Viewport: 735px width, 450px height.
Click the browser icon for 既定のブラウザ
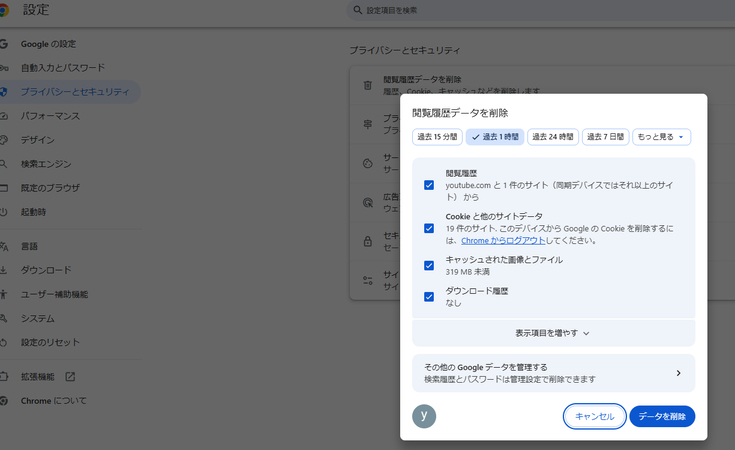point(4,188)
